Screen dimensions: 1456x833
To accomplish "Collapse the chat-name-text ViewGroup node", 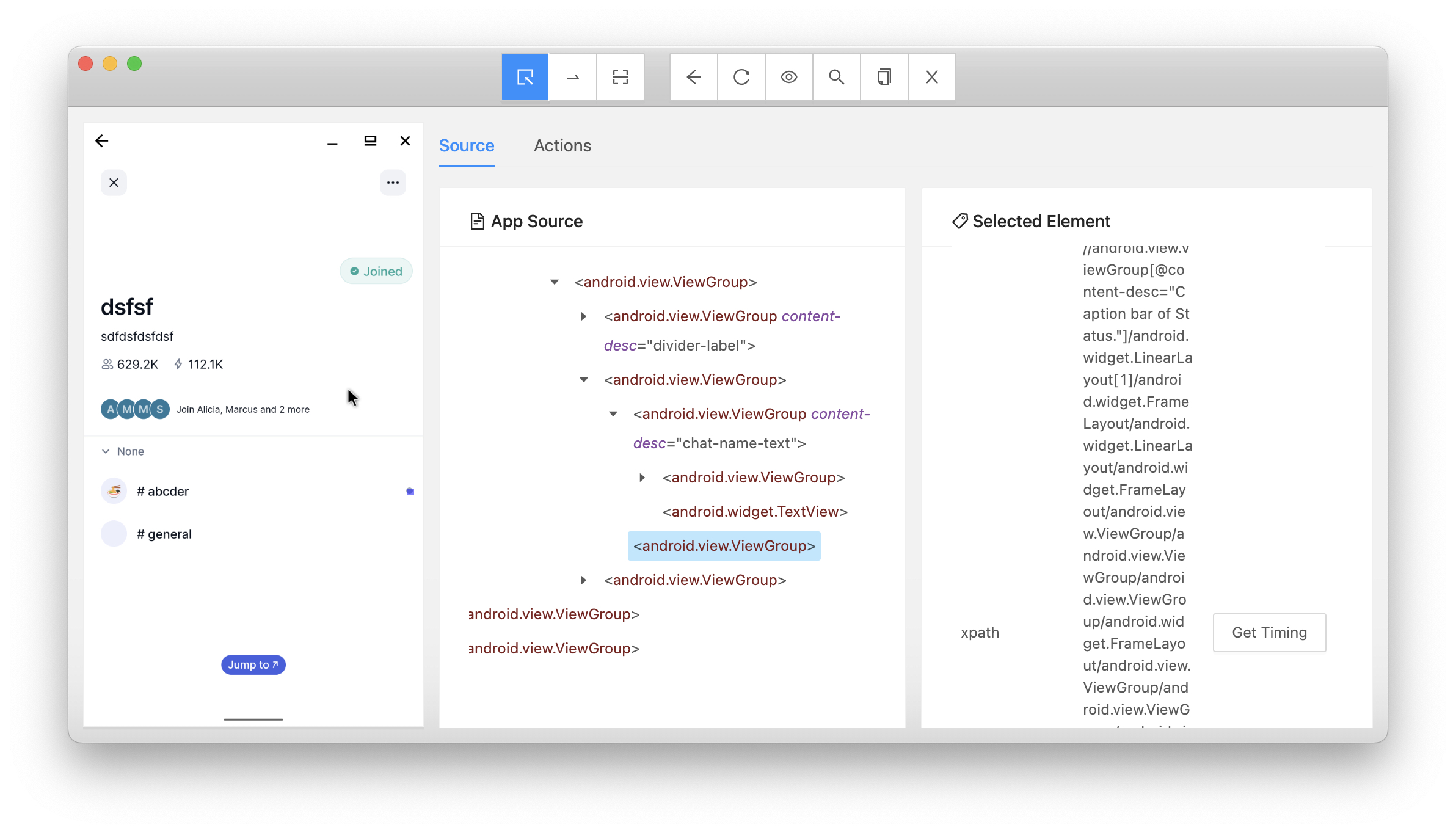I will (x=613, y=414).
